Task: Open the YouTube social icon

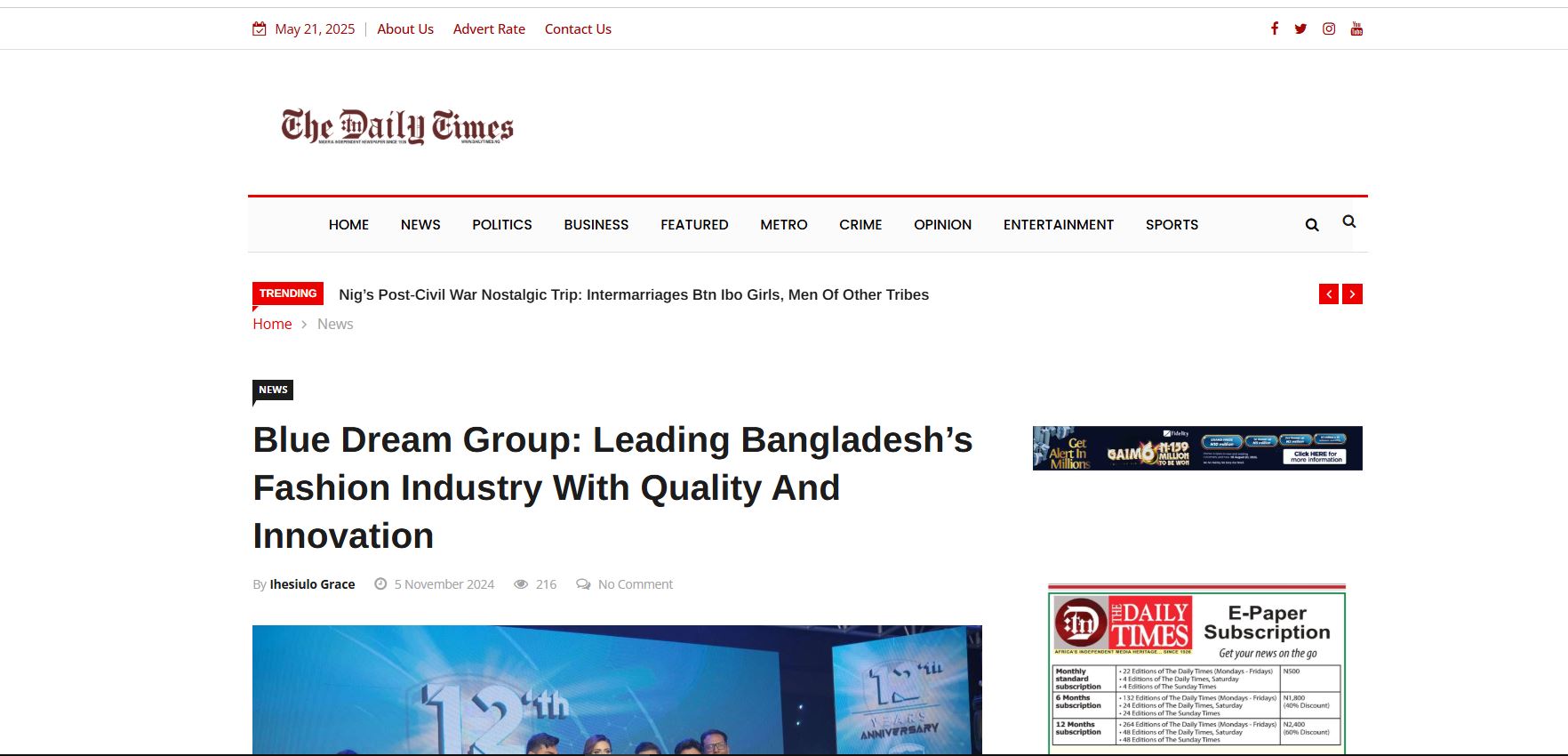Action: [x=1356, y=28]
